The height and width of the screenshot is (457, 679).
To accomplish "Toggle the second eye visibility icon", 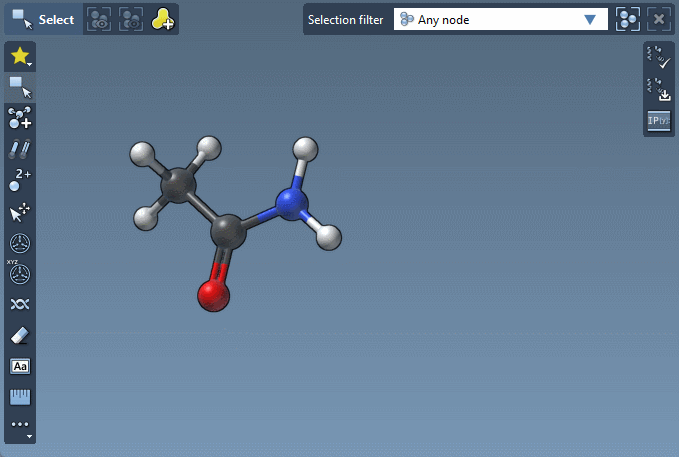I will (130, 19).
